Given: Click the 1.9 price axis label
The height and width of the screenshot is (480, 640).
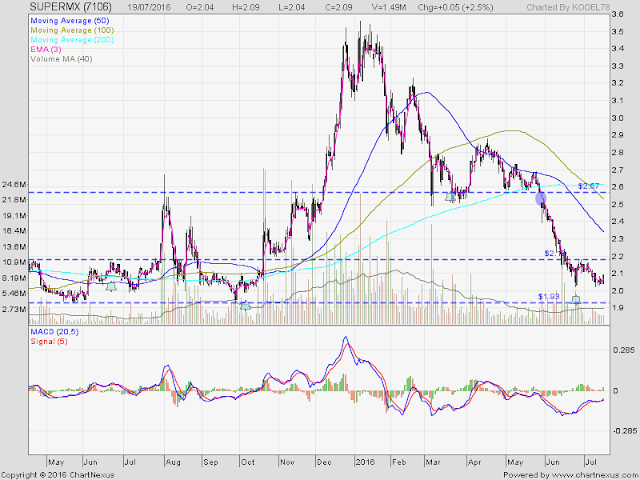Looking at the screenshot, I should (x=618, y=308).
